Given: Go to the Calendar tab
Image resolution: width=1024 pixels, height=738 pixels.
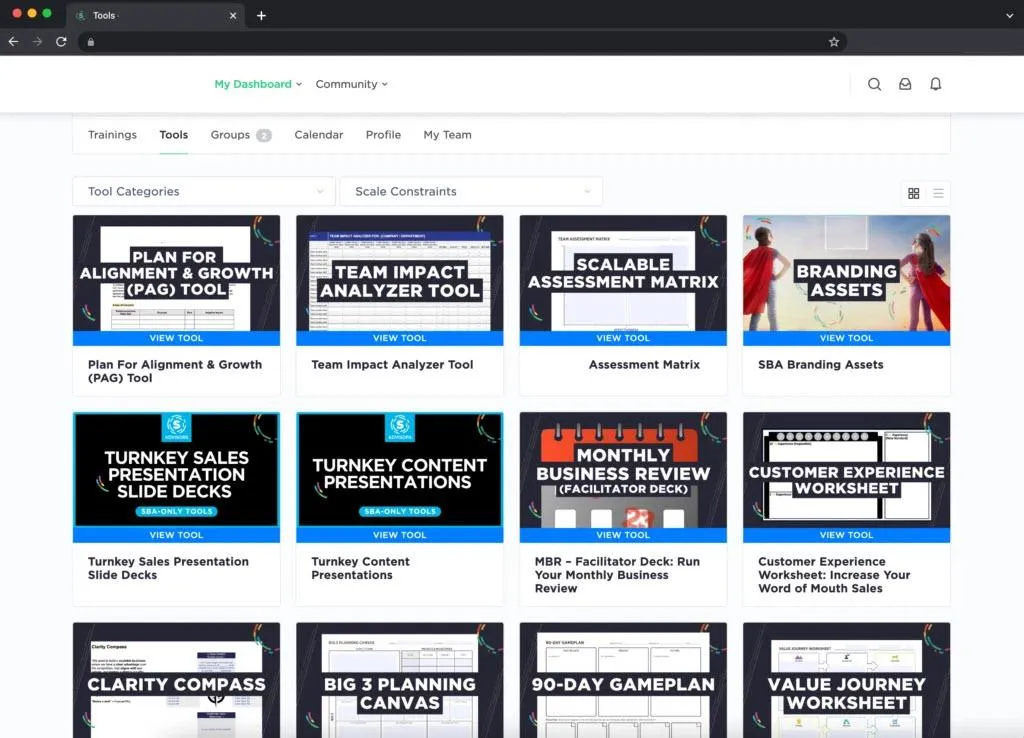Looking at the screenshot, I should (x=318, y=135).
